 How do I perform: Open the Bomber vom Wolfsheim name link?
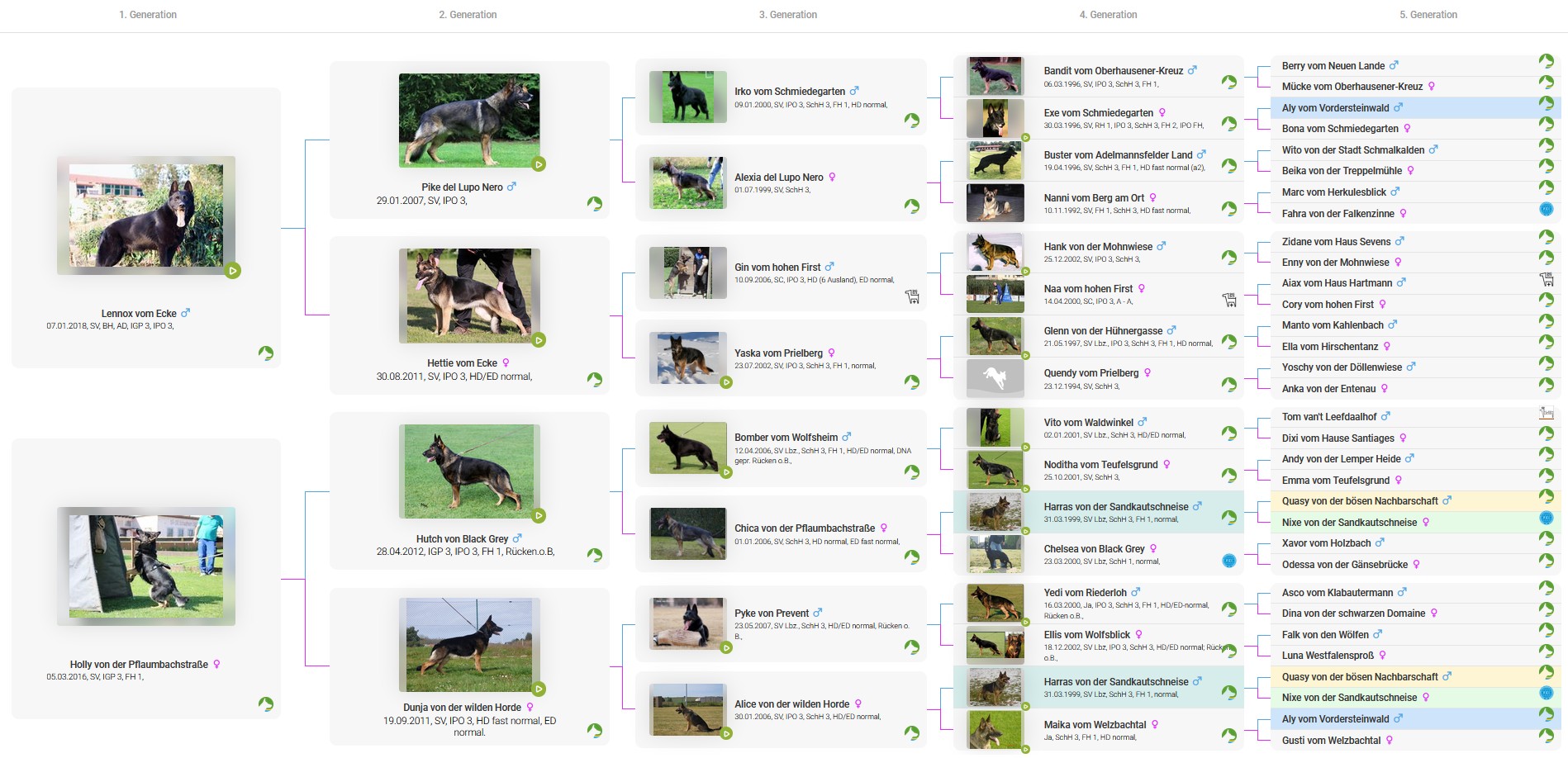[x=786, y=438]
